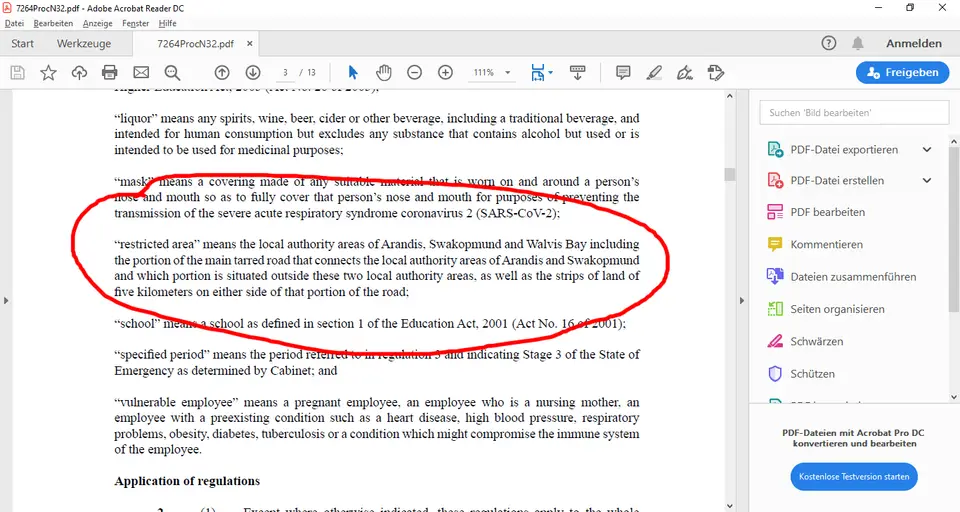Click the magnifier search icon

click(x=173, y=73)
